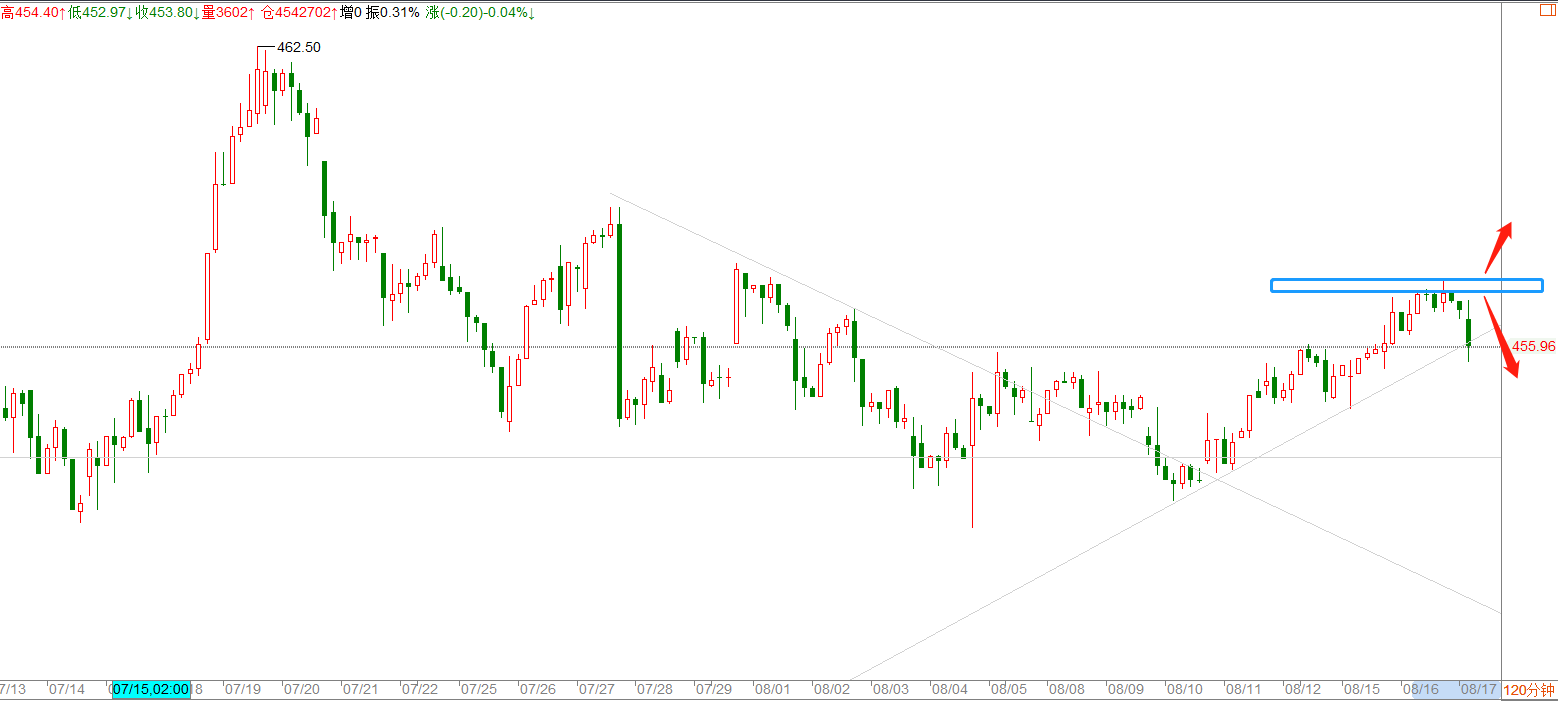
Task: Click the 07/22 date on the time axis
Action: (420, 690)
